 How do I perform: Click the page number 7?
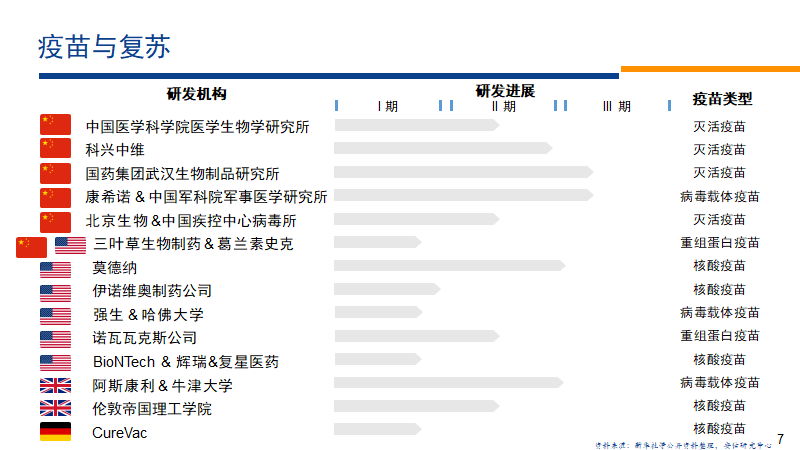(x=781, y=439)
